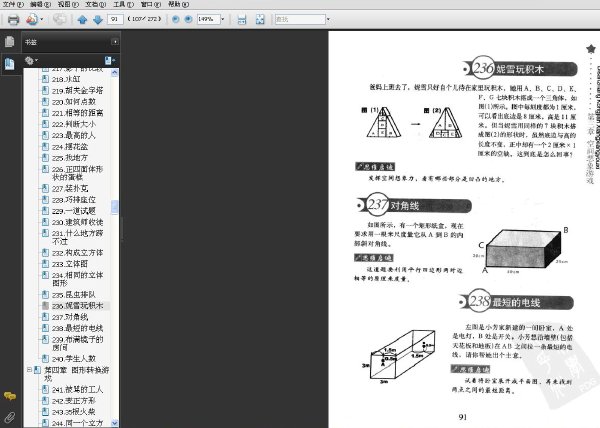Click the new bookmark icon
Image resolution: width=600 pixels, height=428 pixels.
(x=109, y=60)
